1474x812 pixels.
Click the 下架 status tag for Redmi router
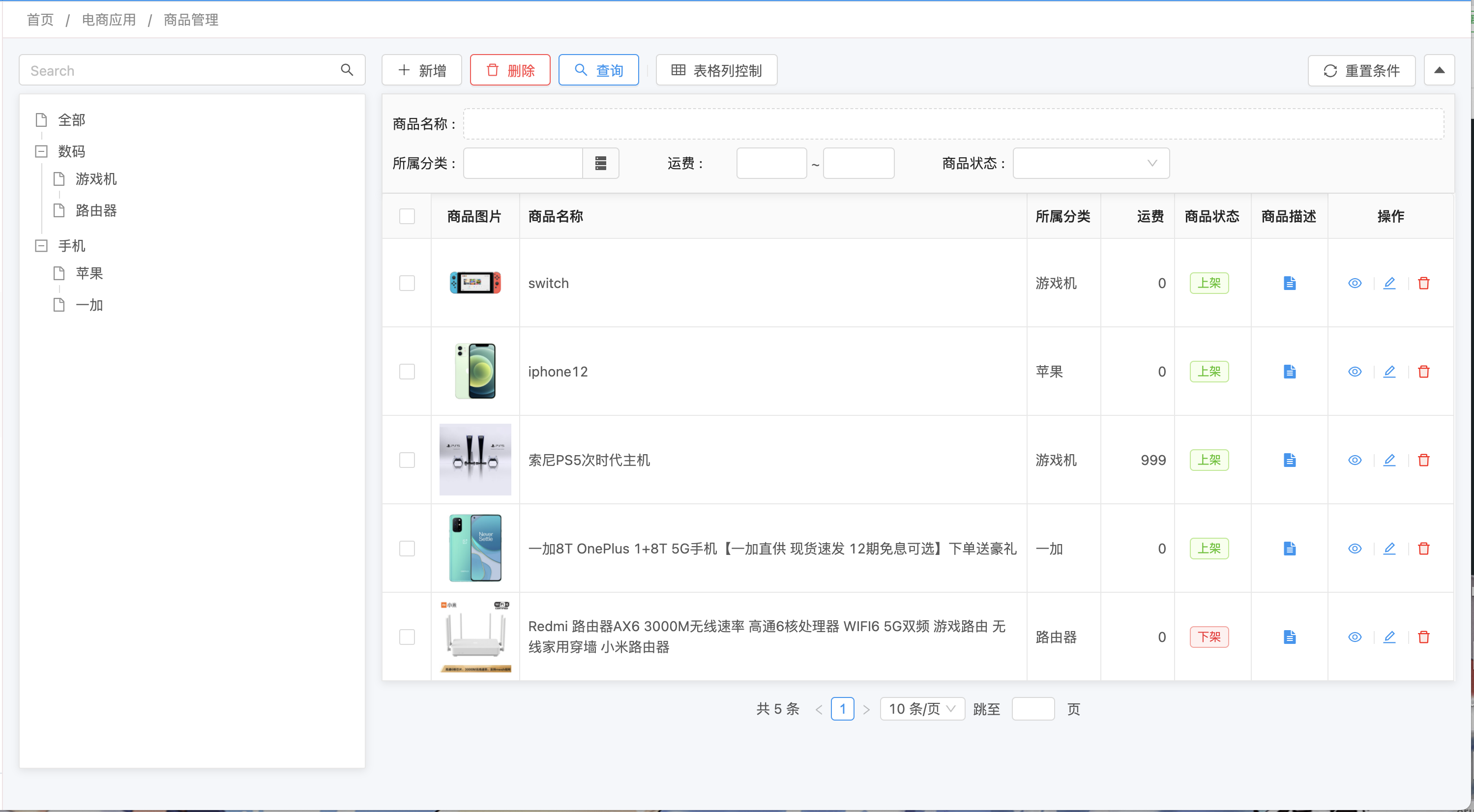coord(1209,637)
